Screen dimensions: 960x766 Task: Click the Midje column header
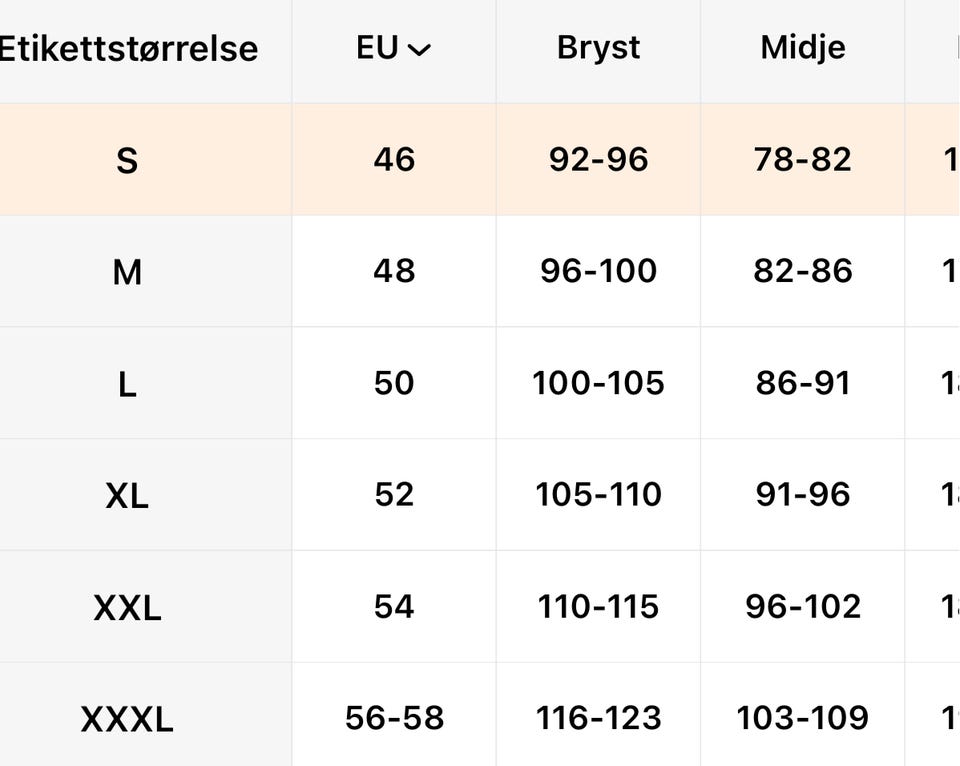pos(802,48)
